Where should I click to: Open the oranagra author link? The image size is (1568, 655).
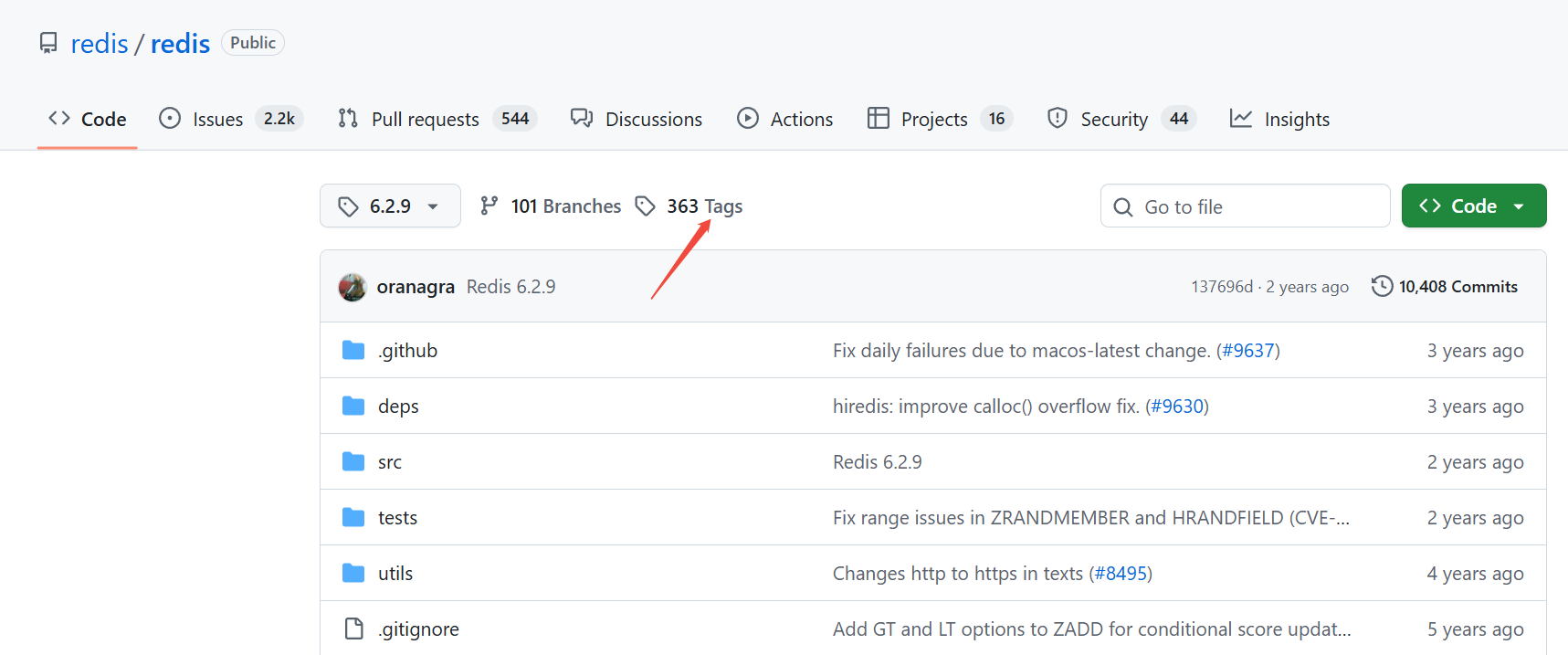(x=416, y=287)
